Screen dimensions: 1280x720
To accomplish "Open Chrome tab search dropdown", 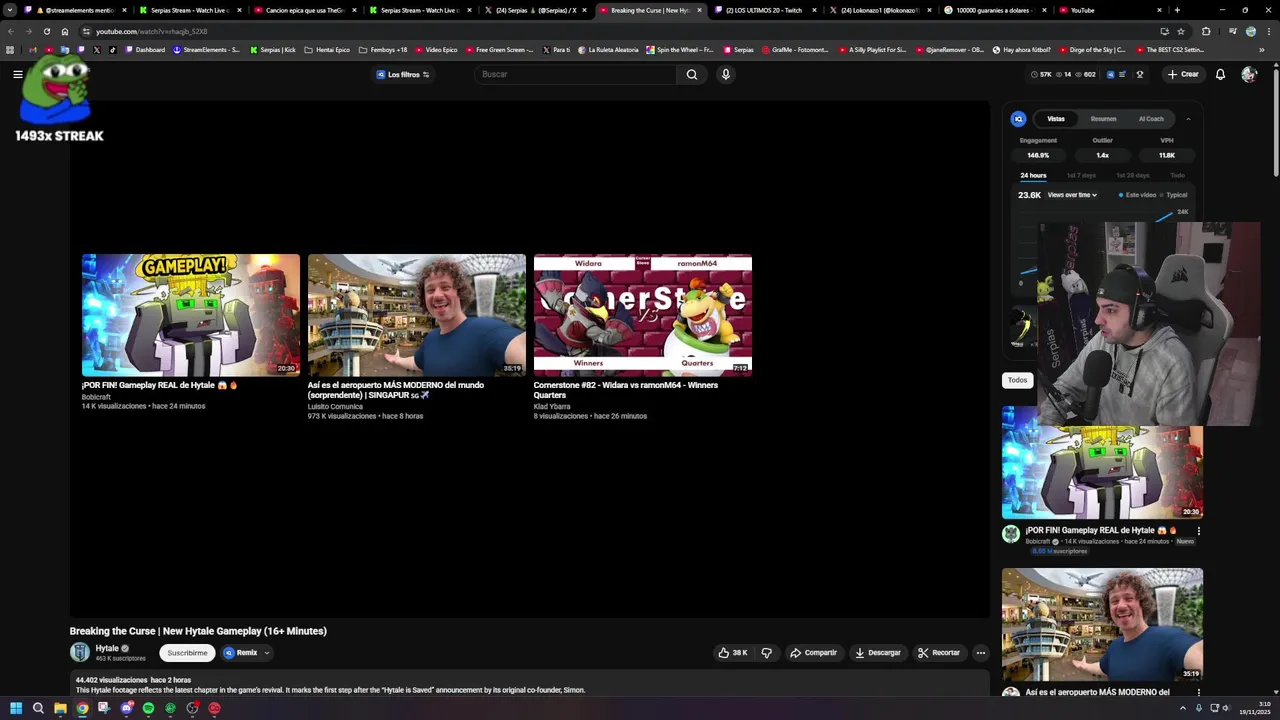I will pos(10,10).
